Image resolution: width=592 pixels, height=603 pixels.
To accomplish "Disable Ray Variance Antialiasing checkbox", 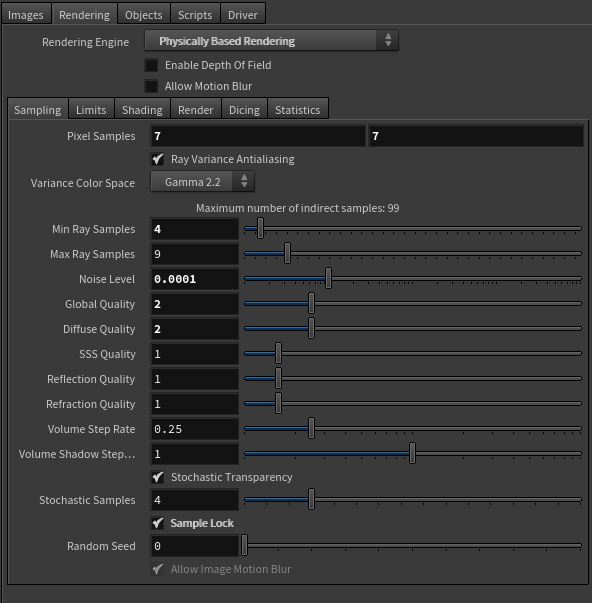I will (158, 159).
